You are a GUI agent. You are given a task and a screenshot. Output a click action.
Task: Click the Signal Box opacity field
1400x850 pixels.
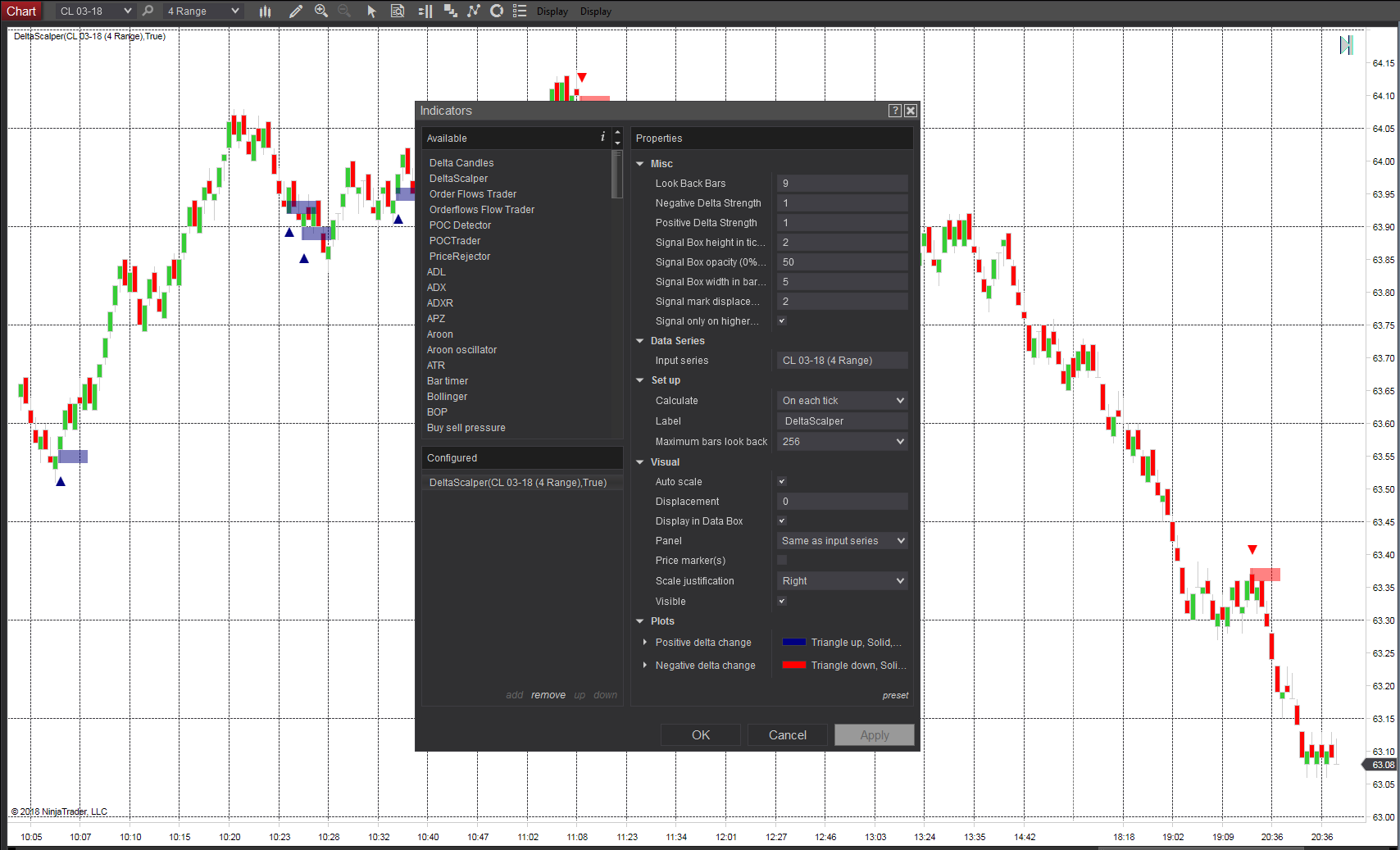pyautogui.click(x=842, y=262)
